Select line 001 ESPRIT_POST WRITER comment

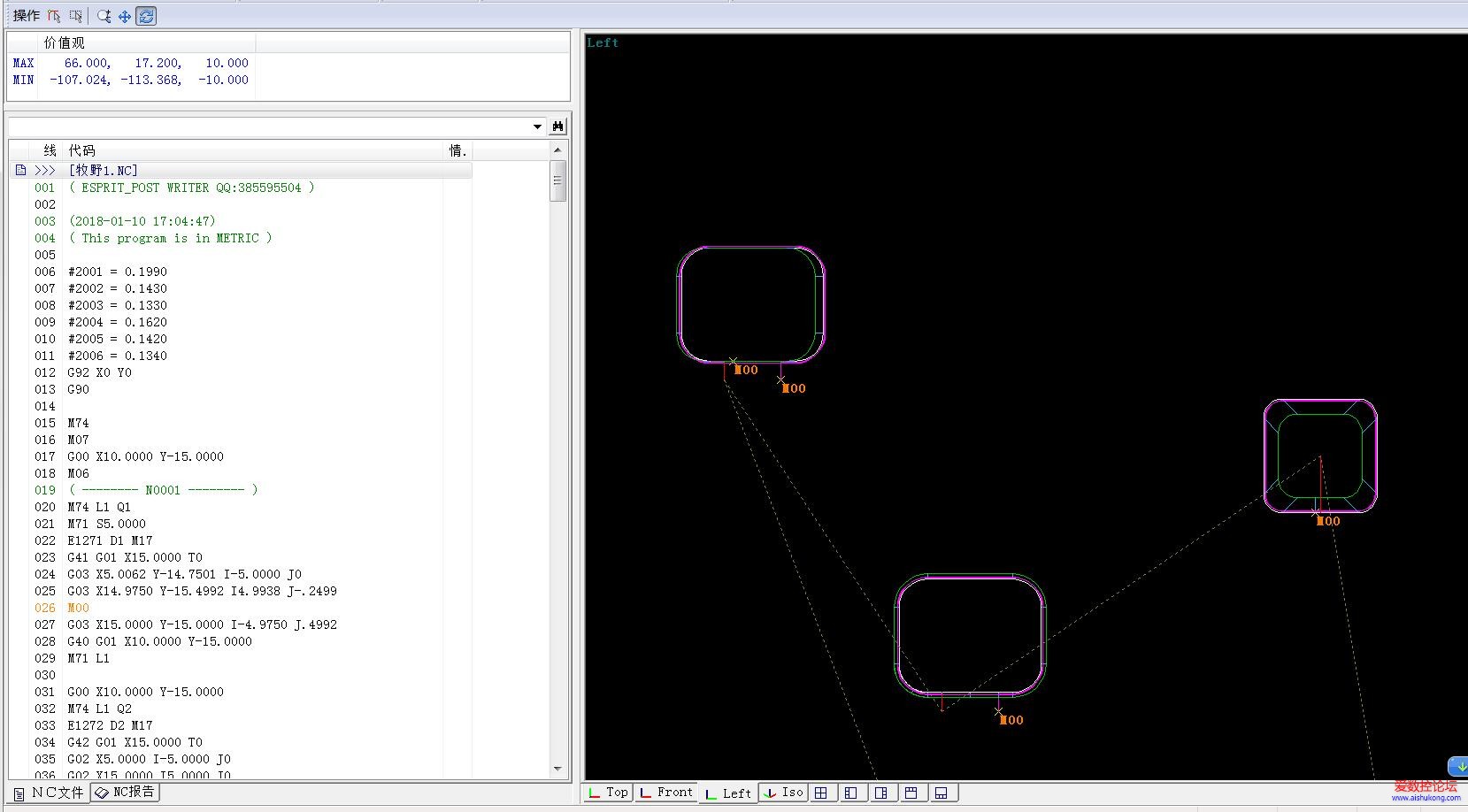(241, 188)
